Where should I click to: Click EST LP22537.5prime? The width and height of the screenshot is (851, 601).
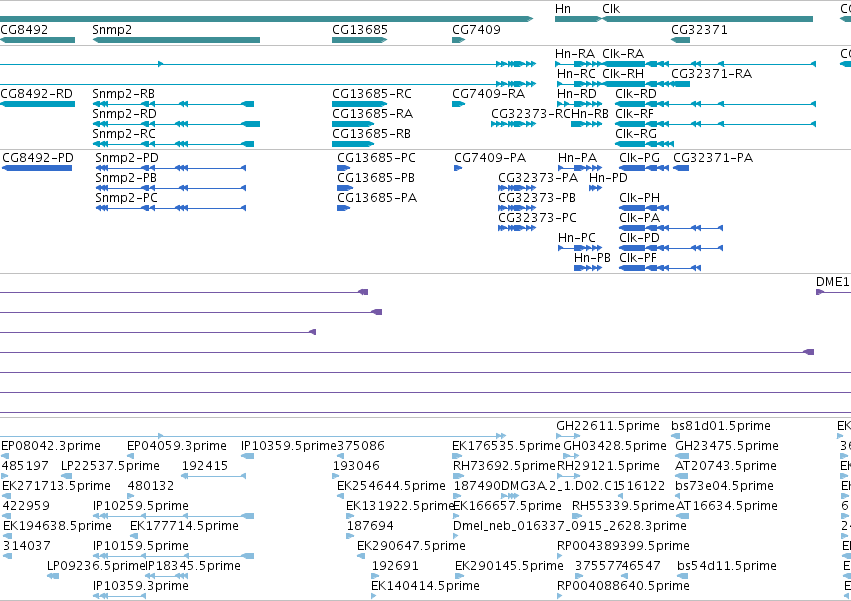[110, 466]
